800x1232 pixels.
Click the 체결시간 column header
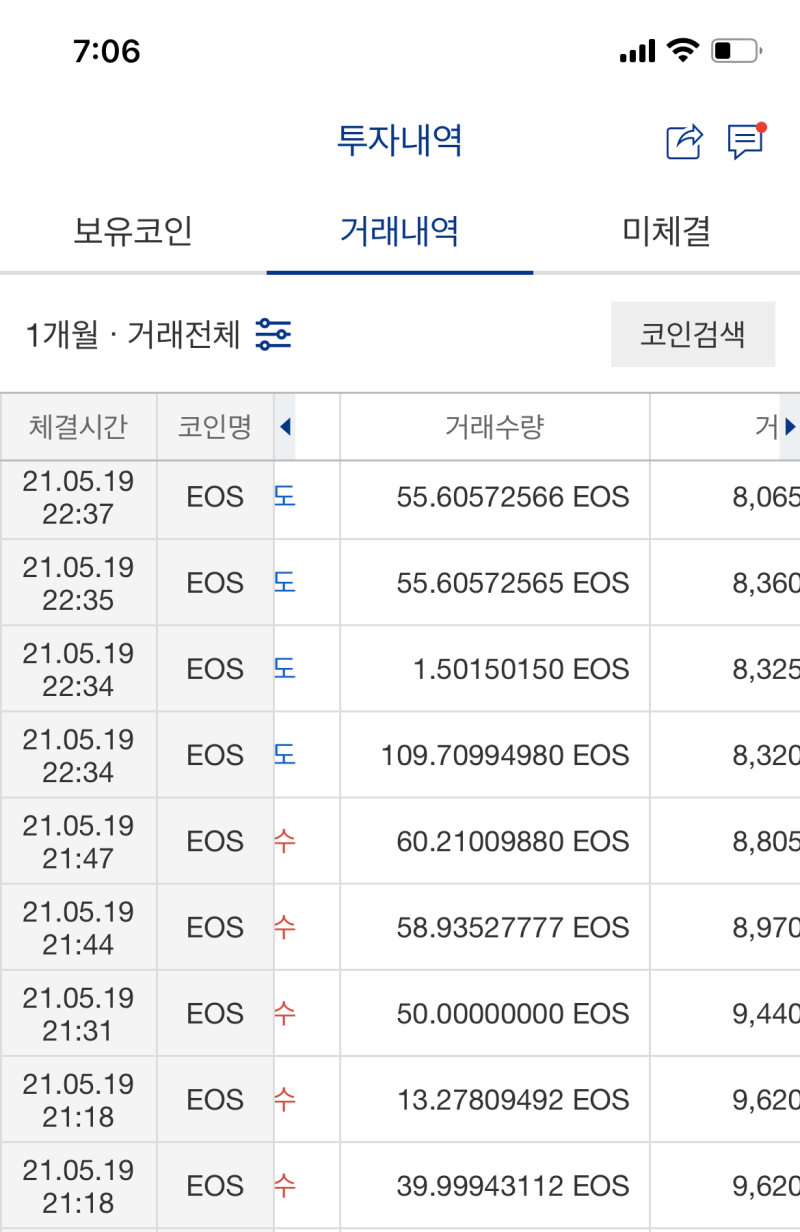(78, 427)
